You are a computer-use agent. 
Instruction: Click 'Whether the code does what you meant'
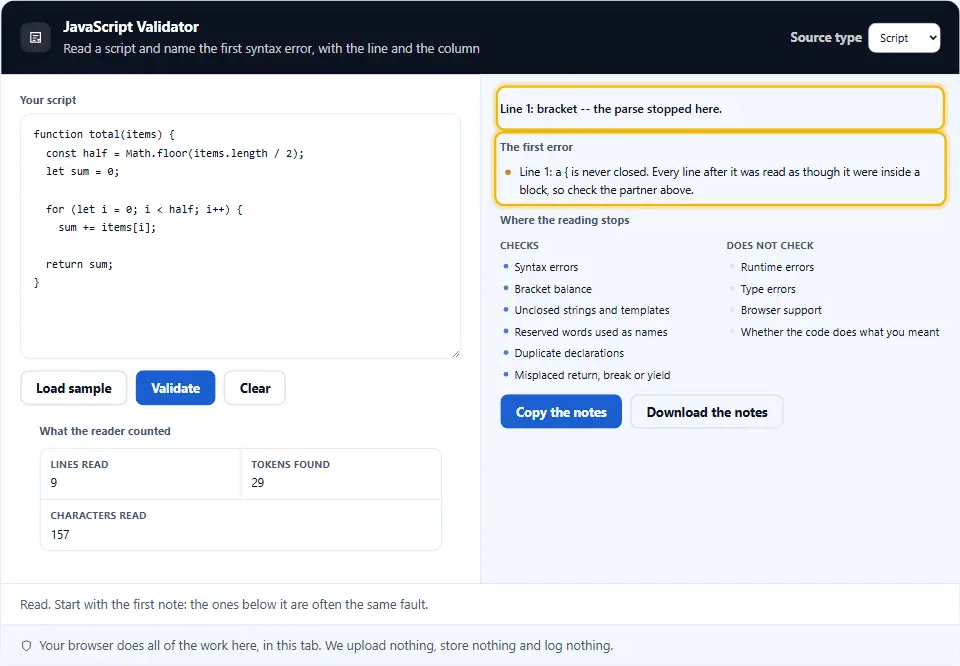click(x=839, y=332)
